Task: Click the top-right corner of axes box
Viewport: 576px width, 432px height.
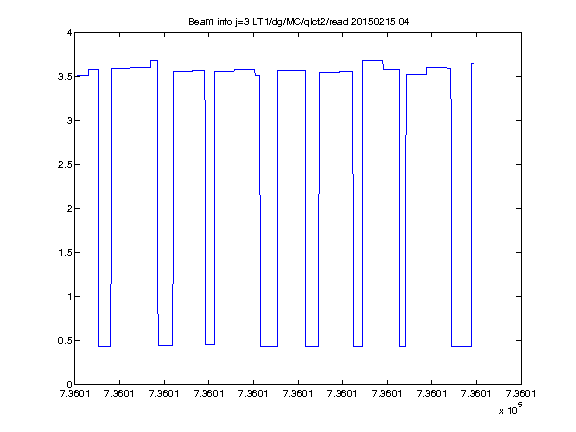Action: (521, 32)
